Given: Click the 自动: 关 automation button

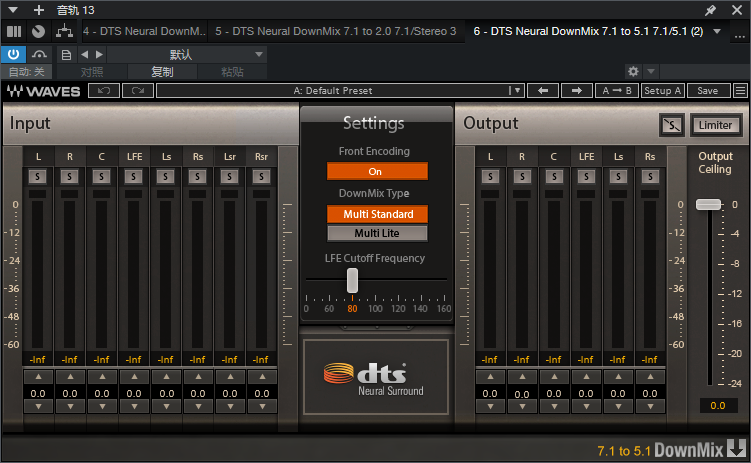Looking at the screenshot, I should [x=26, y=72].
